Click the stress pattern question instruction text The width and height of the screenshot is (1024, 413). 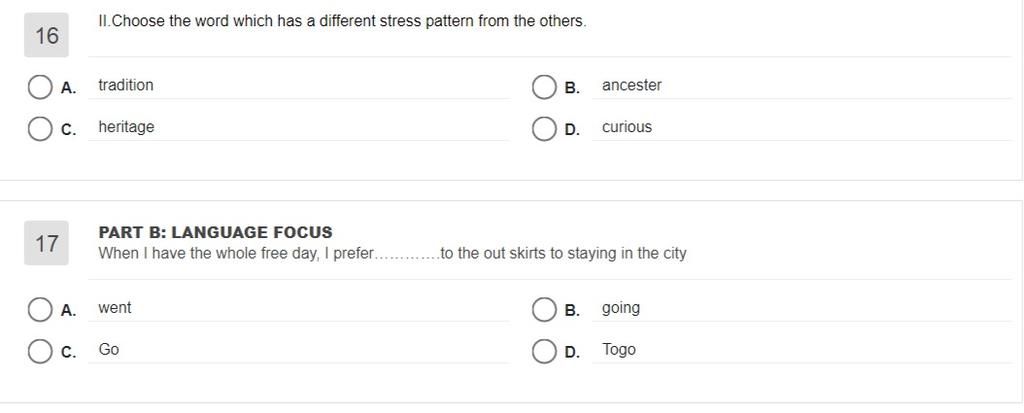(x=342, y=21)
